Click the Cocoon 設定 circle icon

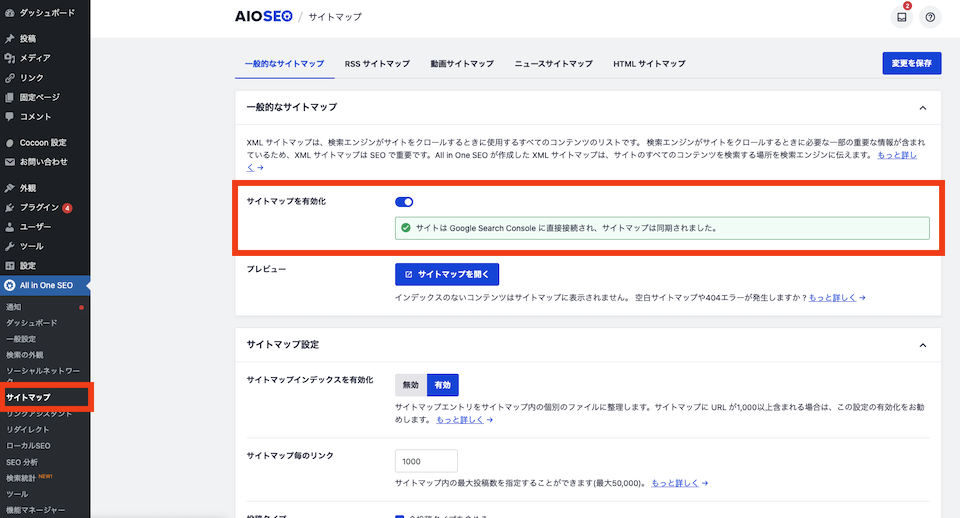10,143
